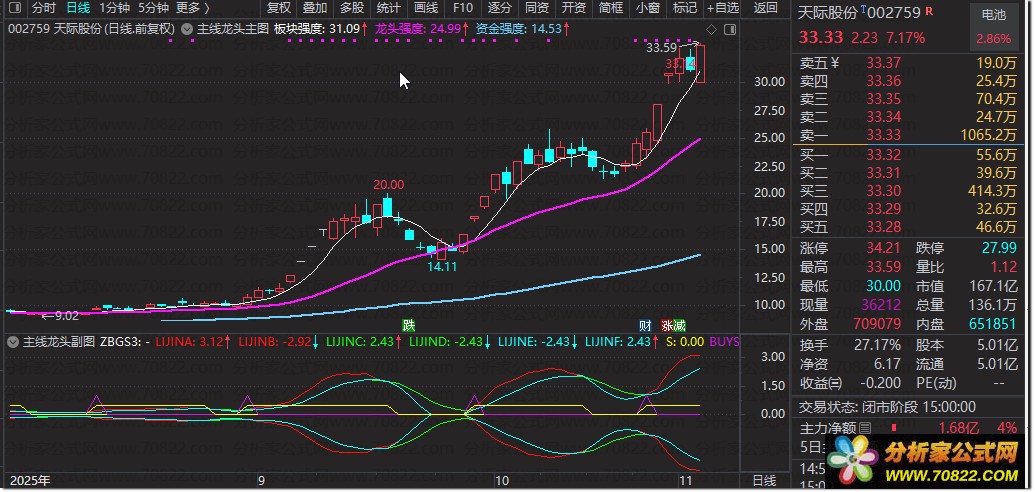1035x492 pixels.
Task: Activate the 画线 drawing tool
Action: click(426, 9)
